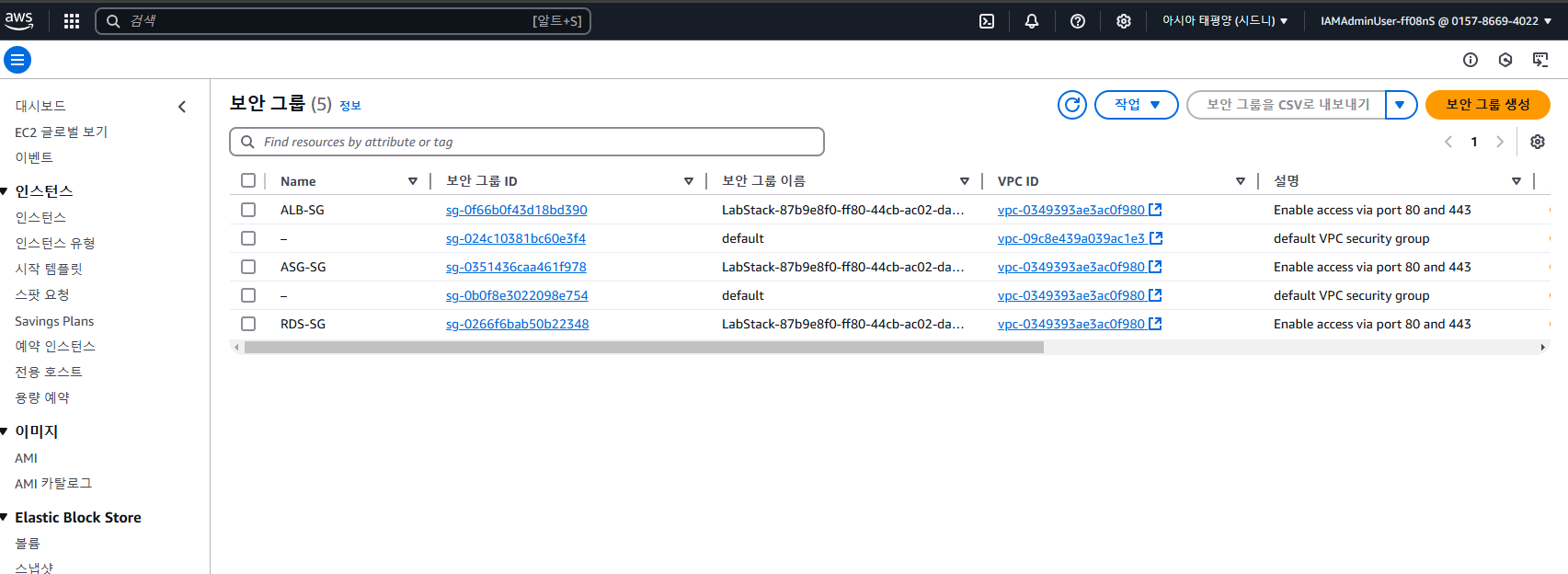This screenshot has height=574, width=1568.
Task: Focus the Find resources filter field
Action: pos(527,142)
